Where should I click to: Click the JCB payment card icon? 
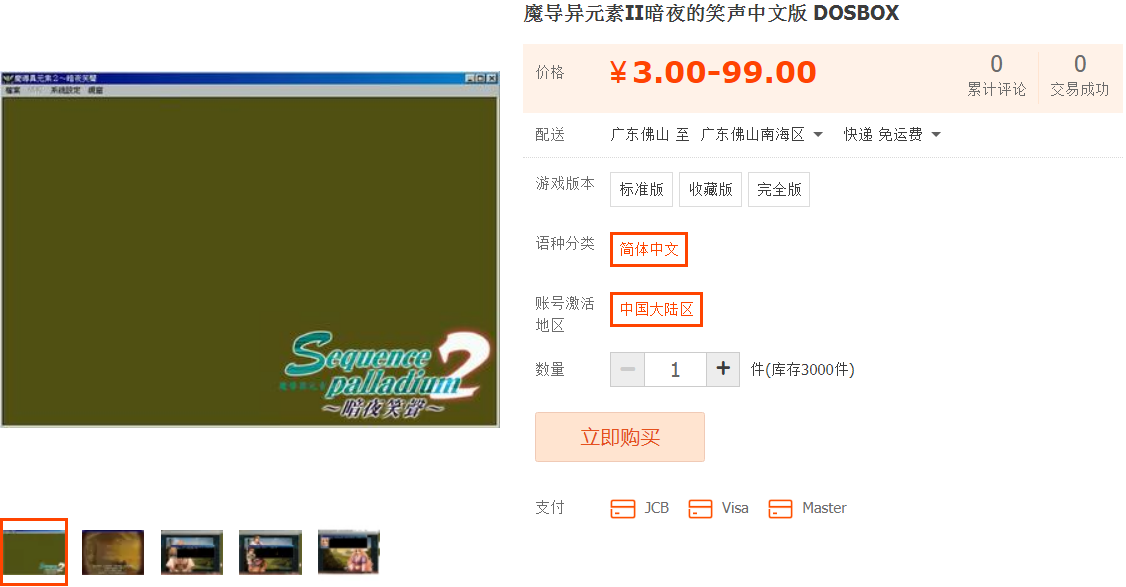click(623, 509)
